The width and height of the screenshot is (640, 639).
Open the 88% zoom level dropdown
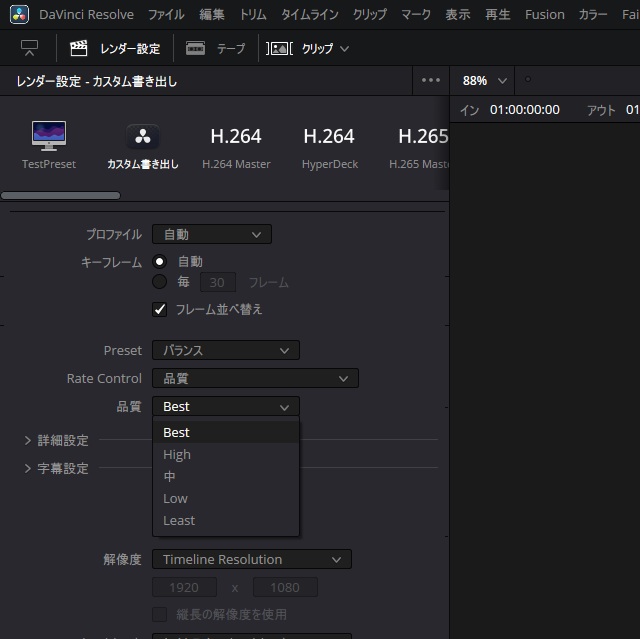tap(485, 80)
